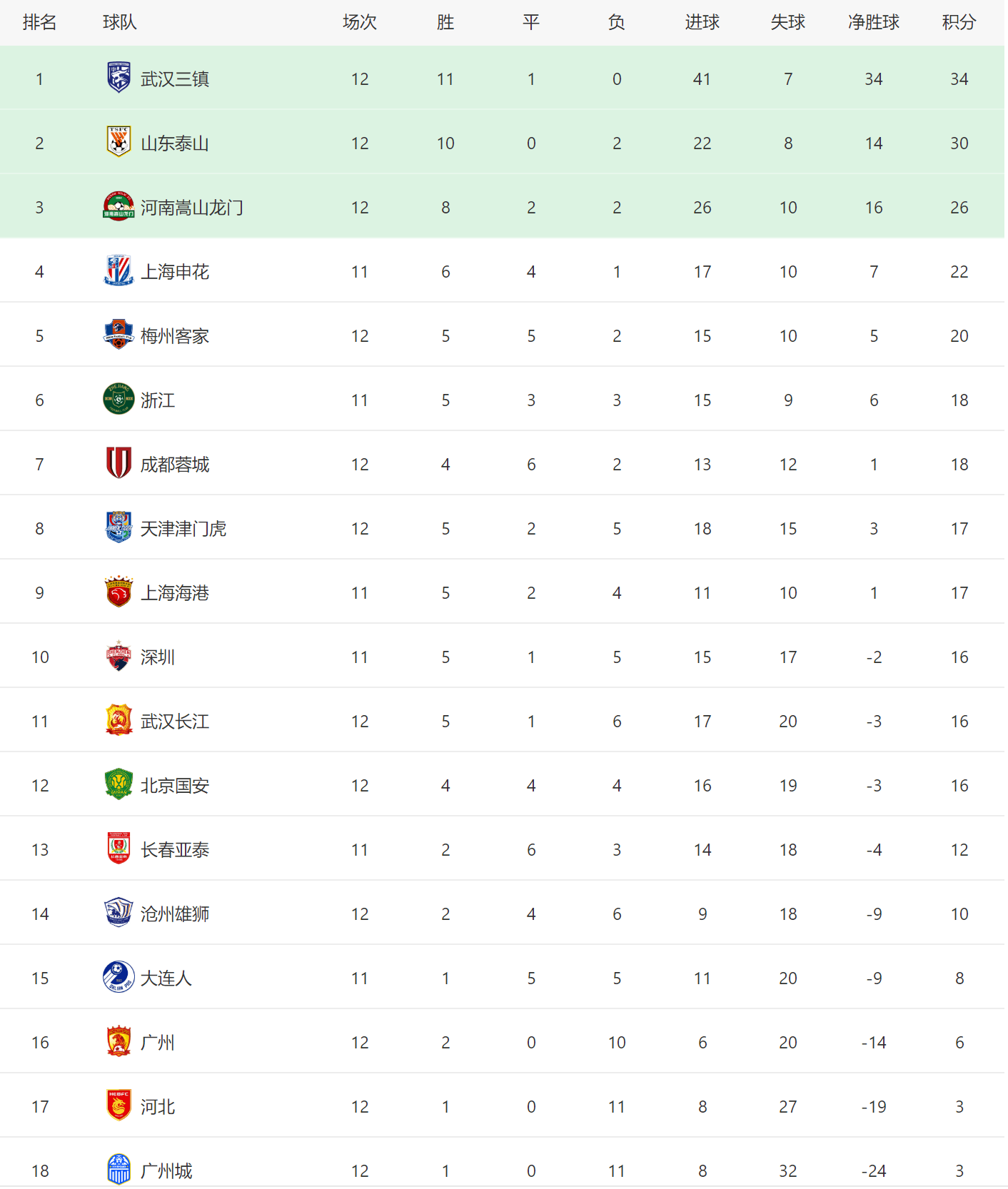Open the 大连人 blue round logo
The height and width of the screenshot is (1189, 1008).
point(119,977)
